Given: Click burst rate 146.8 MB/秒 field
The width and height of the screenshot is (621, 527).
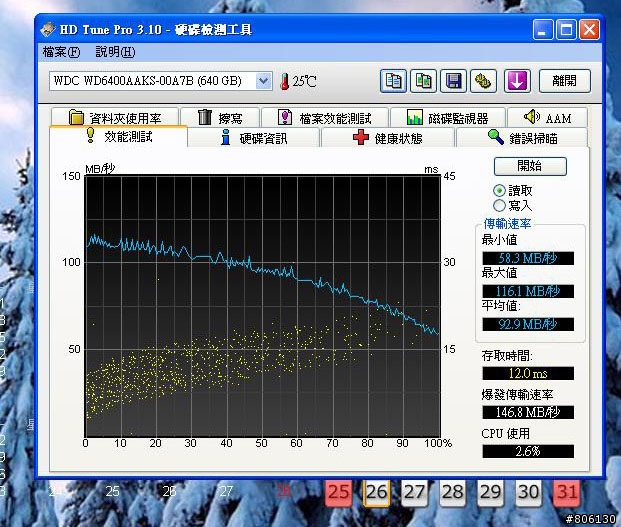Looking at the screenshot, I should click(x=528, y=412).
